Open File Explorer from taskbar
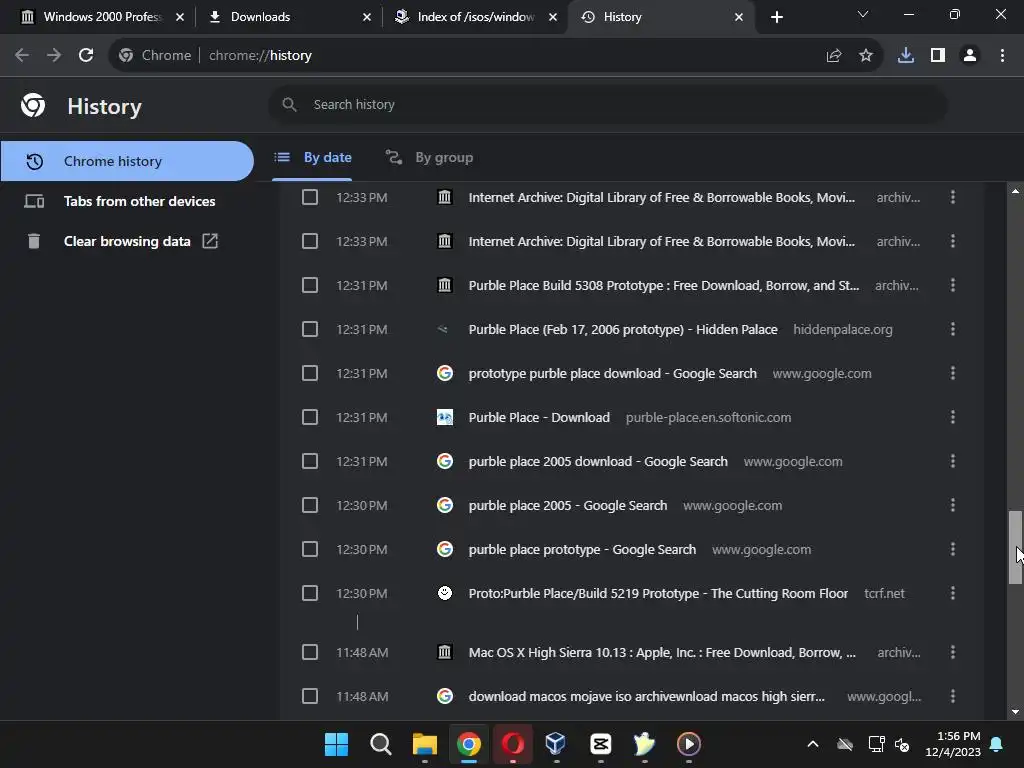The width and height of the screenshot is (1024, 768). click(424, 744)
